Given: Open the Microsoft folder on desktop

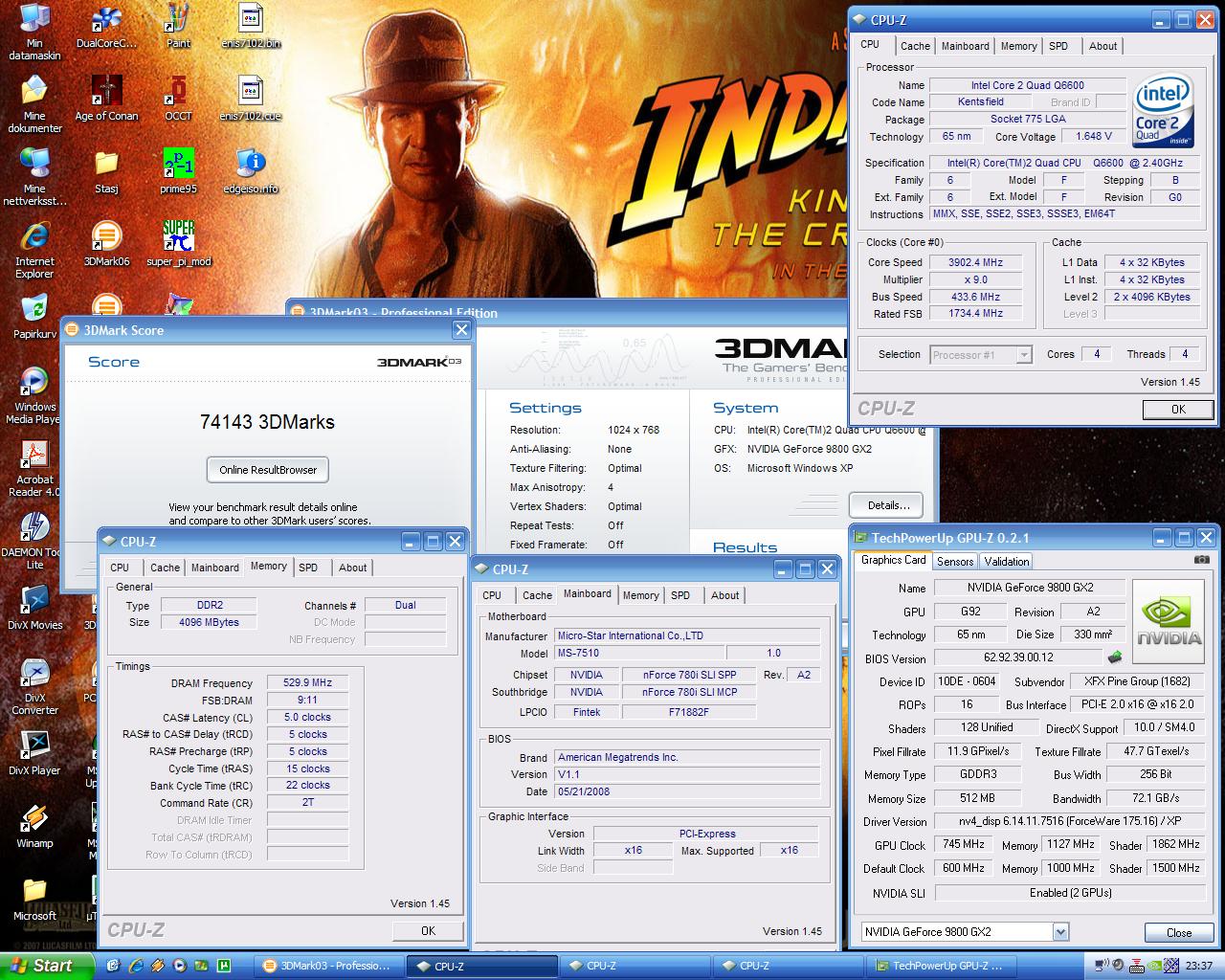Looking at the screenshot, I should pyautogui.click(x=34, y=899).
